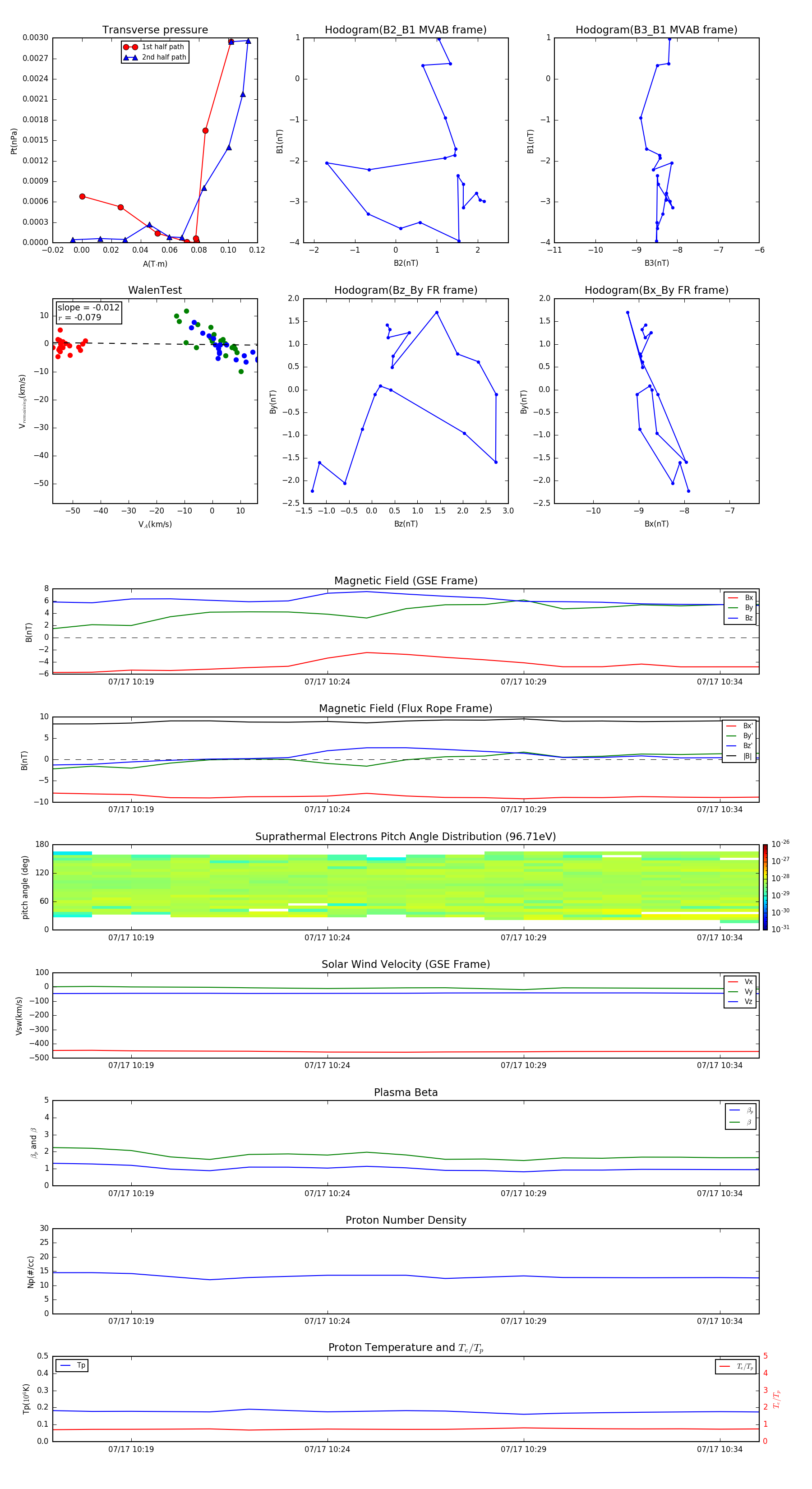Viewport: 812px width, 1489px height.
Task: Select the "r = -0.079" annotation text
Action: pos(79,317)
